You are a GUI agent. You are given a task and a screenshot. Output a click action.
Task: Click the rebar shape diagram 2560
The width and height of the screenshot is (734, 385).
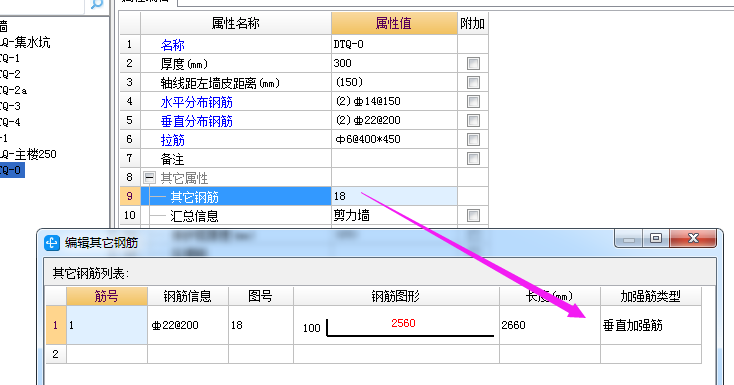pos(396,325)
